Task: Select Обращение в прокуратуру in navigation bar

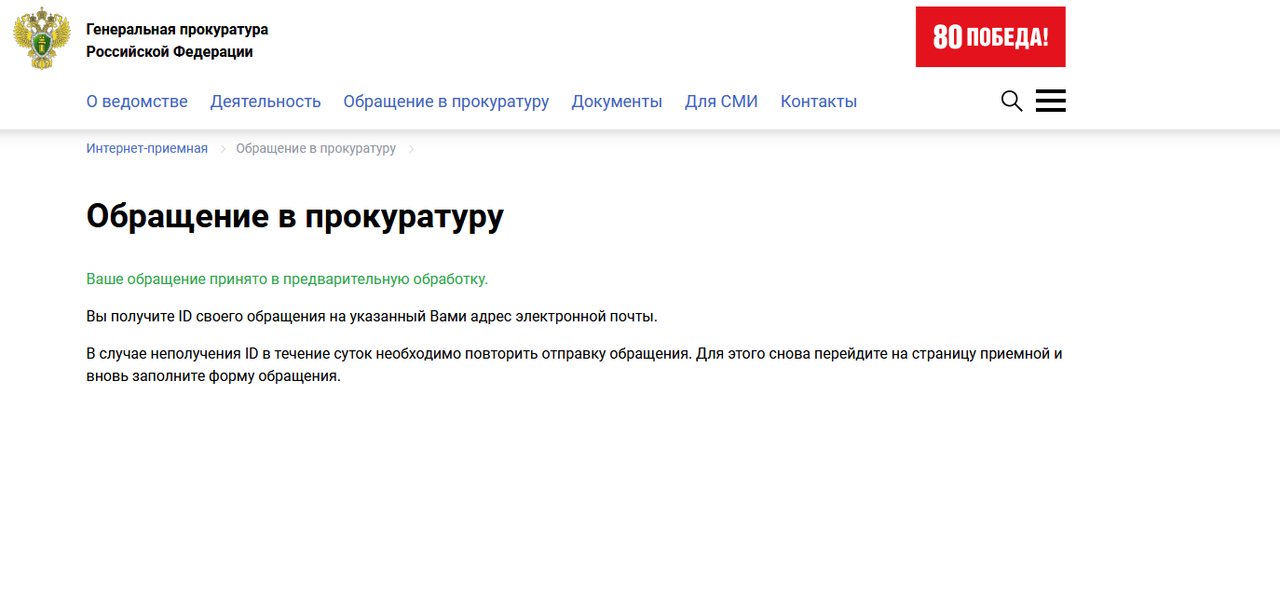Action: pos(446,101)
